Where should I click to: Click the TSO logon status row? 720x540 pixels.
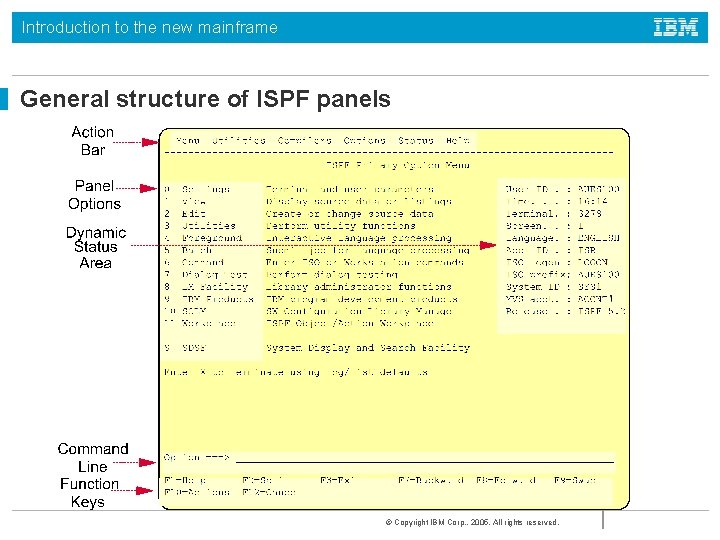557,263
